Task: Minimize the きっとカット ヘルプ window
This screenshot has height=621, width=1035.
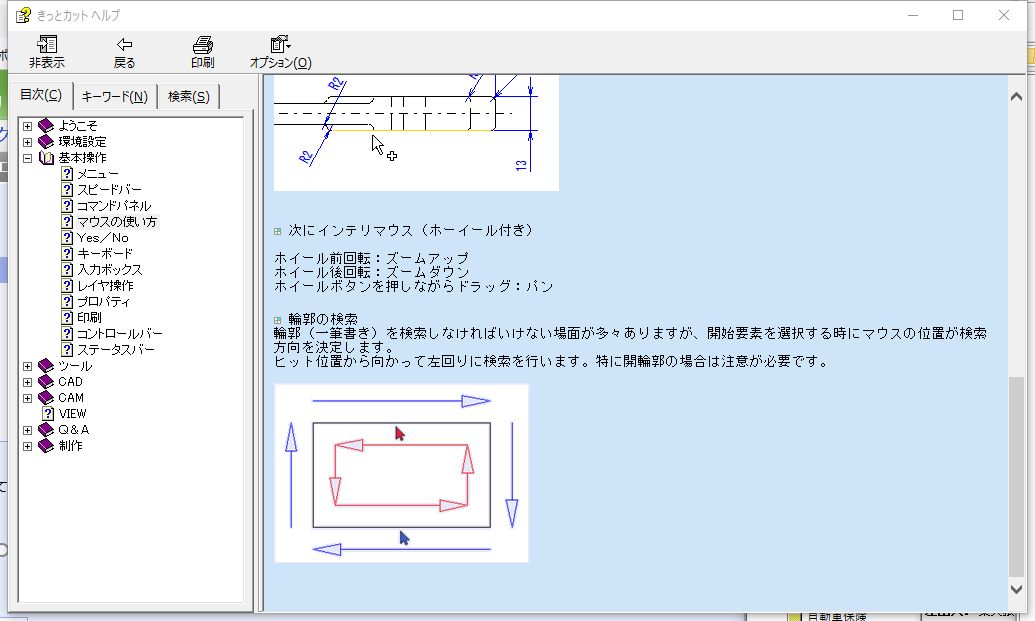Action: (913, 15)
